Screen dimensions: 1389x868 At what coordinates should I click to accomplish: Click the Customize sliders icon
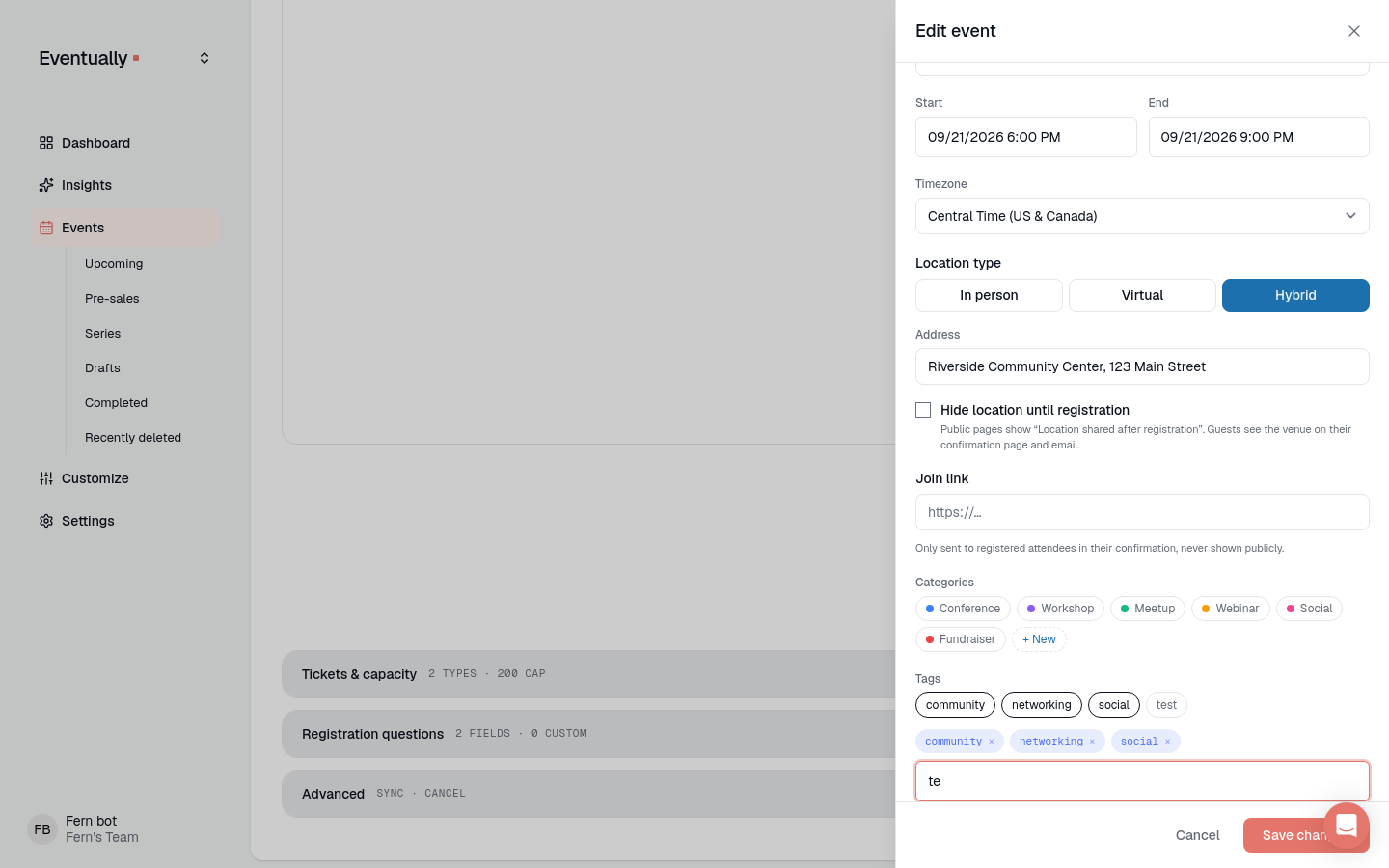[46, 478]
